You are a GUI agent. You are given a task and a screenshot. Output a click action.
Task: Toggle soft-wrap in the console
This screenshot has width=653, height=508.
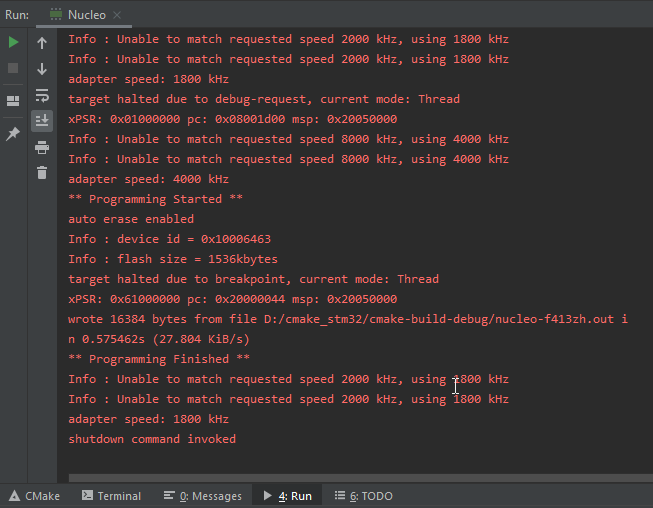click(x=42, y=95)
